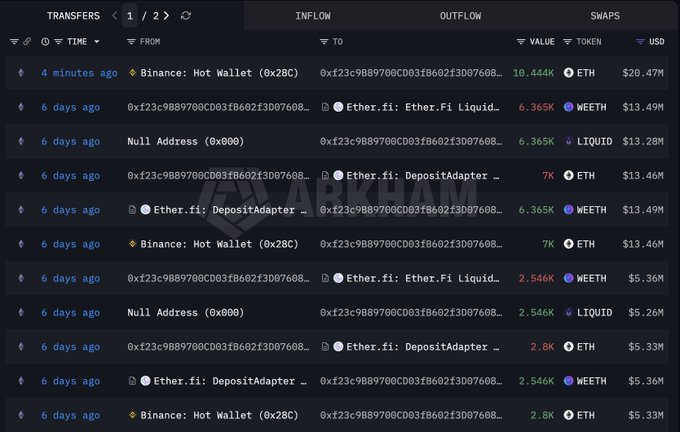The height and width of the screenshot is (432, 680).
Task: Click the Ether.fi logo in red 2.546K row
Action: point(338,278)
